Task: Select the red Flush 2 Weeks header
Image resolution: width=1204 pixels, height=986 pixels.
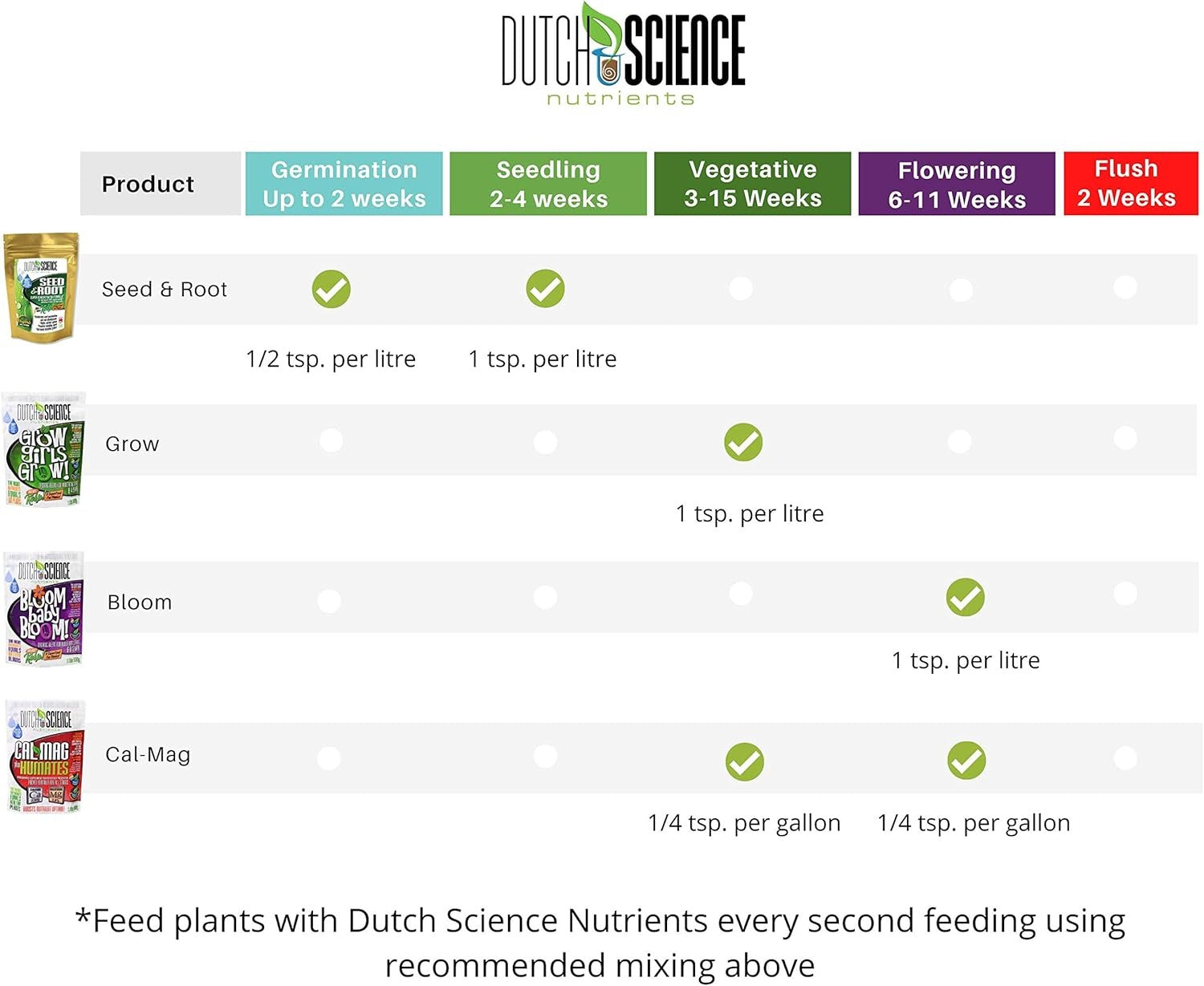Action: [x=1131, y=184]
